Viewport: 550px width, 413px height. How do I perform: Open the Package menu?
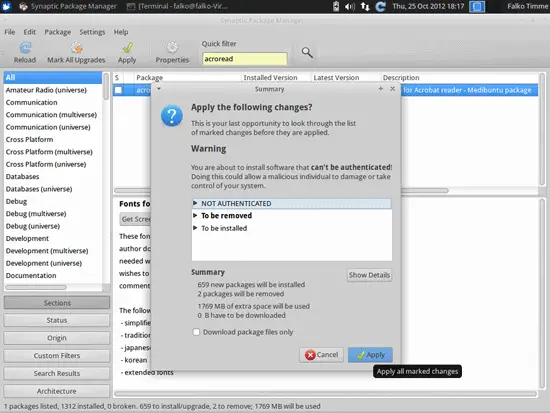coord(58,32)
